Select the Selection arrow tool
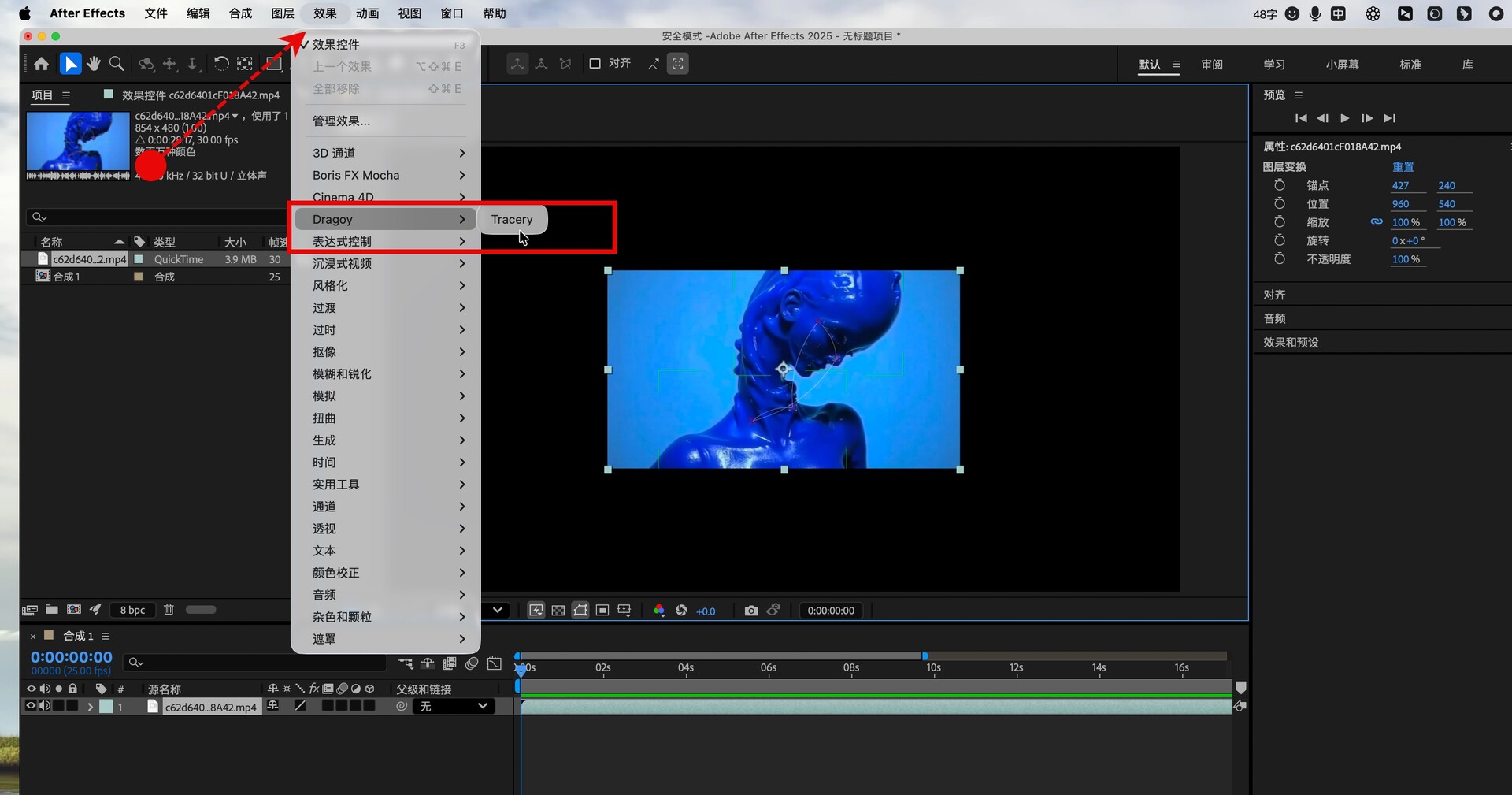 (71, 64)
